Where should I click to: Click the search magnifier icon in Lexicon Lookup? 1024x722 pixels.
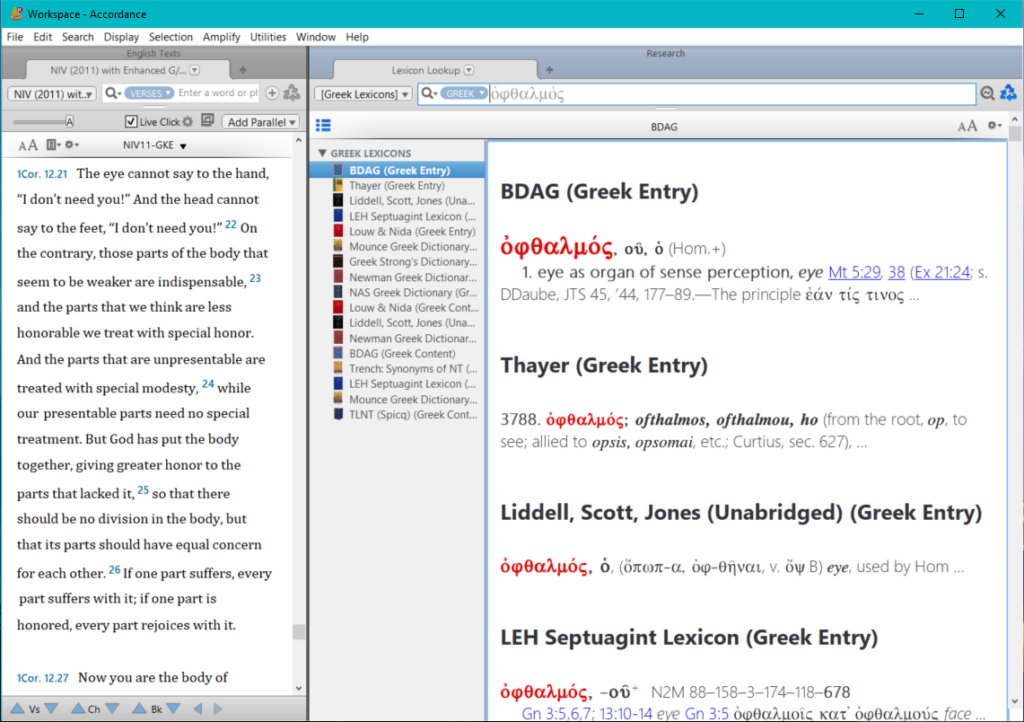tap(428, 93)
